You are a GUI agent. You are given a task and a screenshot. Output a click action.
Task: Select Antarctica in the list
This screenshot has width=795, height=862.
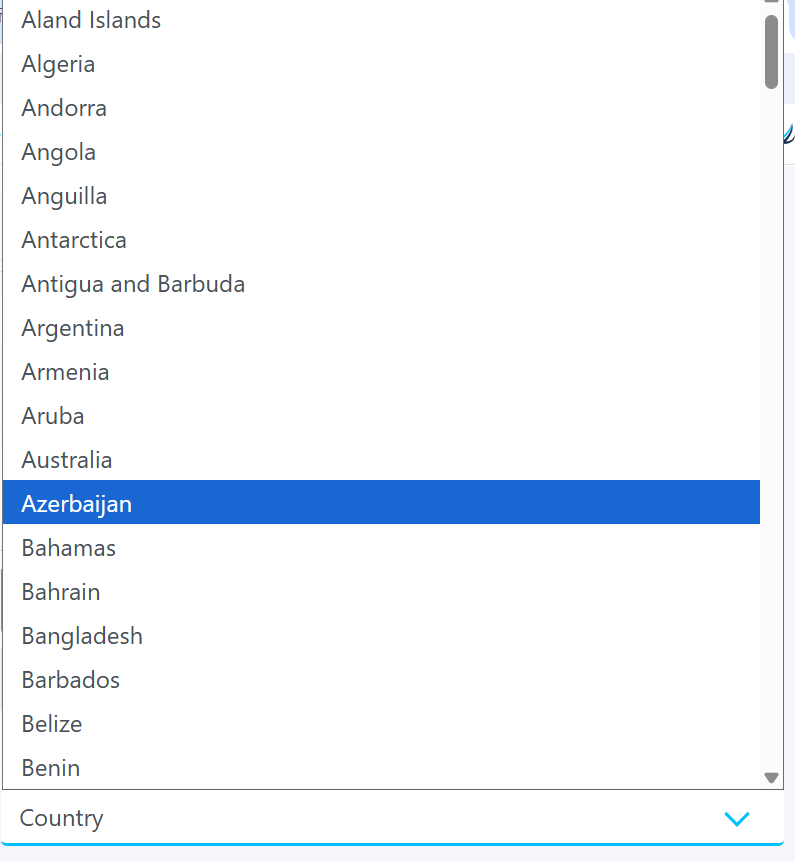click(74, 240)
